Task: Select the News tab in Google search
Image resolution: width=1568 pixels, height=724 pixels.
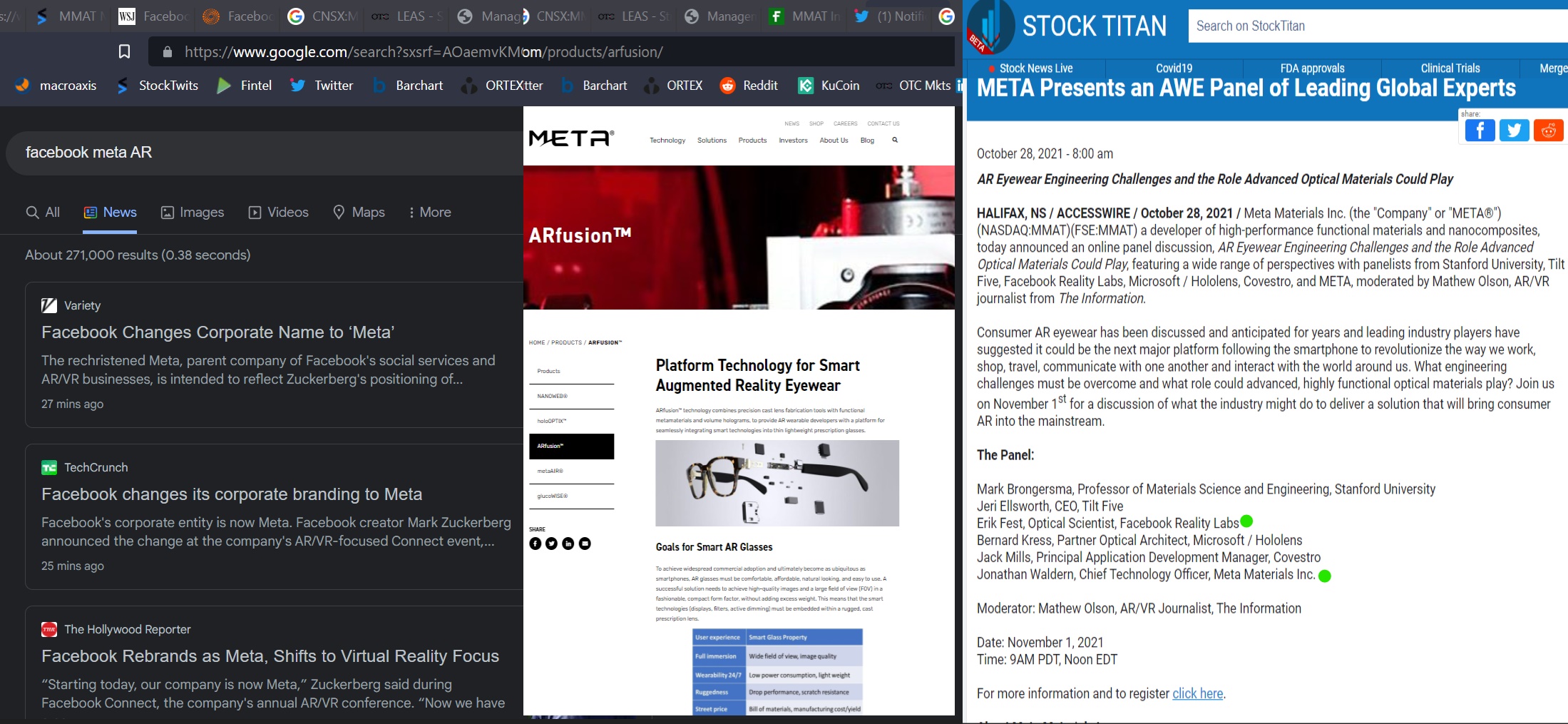Action: 110,212
